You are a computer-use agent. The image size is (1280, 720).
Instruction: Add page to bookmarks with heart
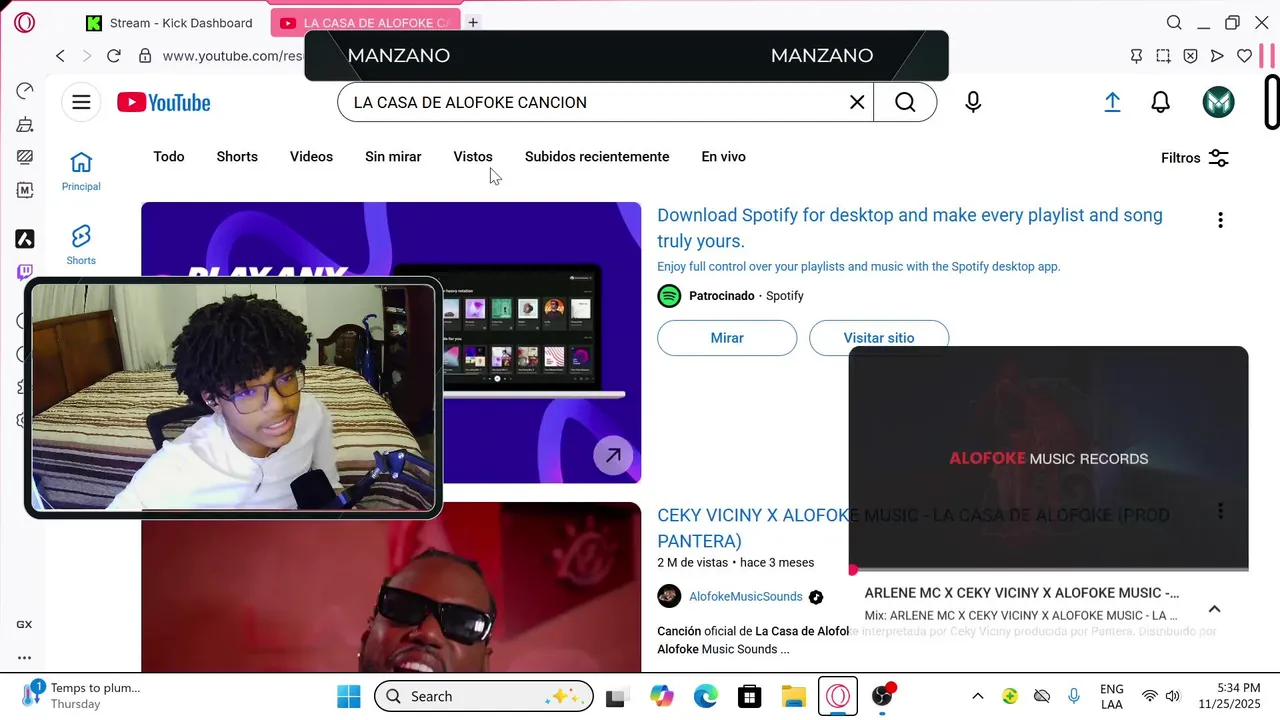(1244, 56)
